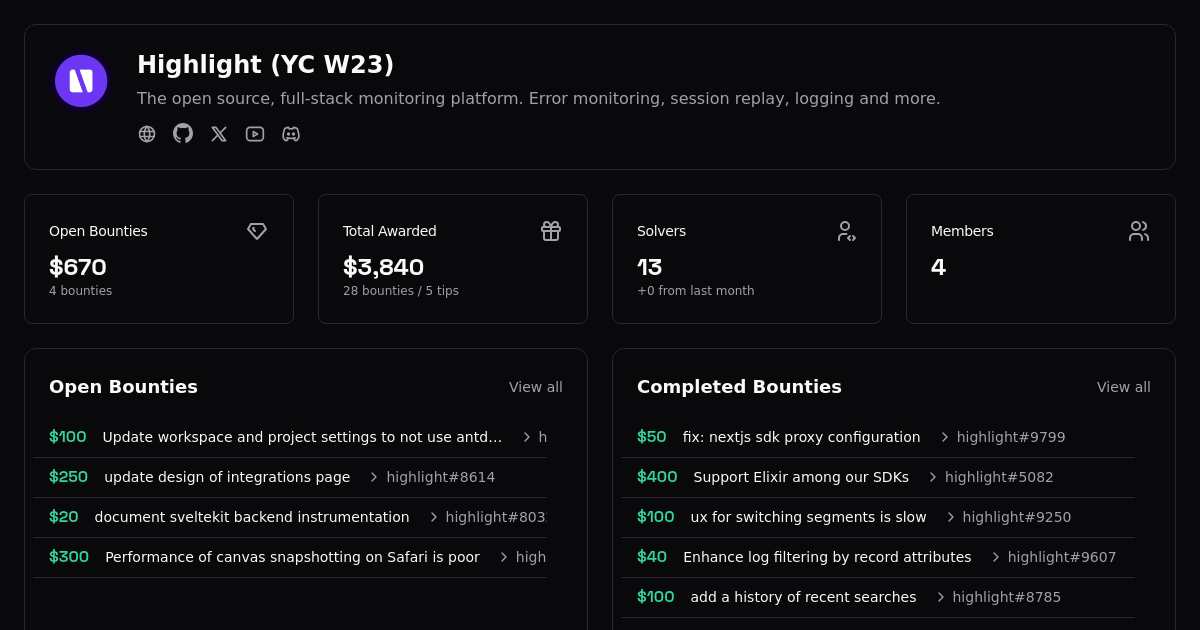This screenshot has width=1200, height=630.
Task: Open the highlight#8785 issue link
Action: pyautogui.click(x=1007, y=597)
